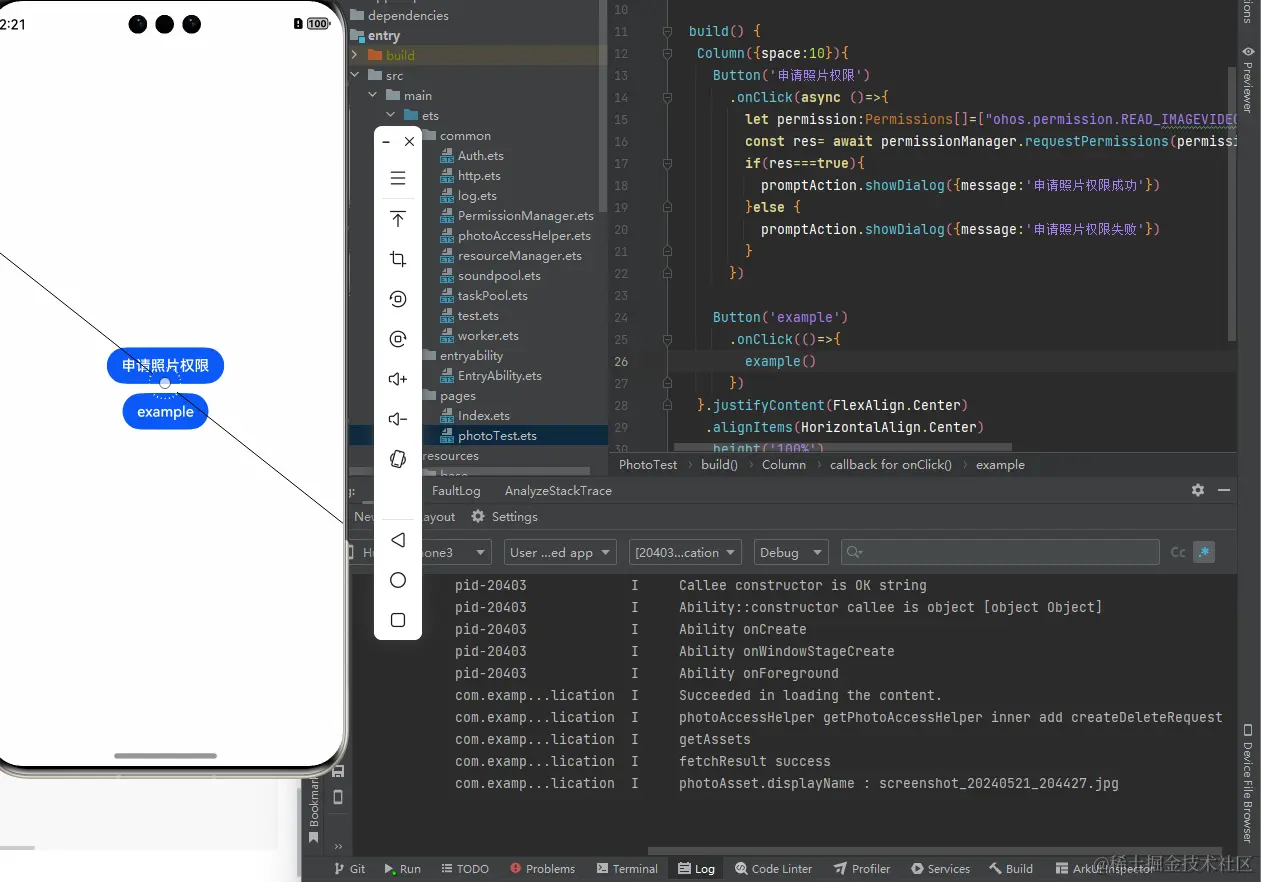The image size is (1261, 882).
Task: Toggle the Cc match case filter
Action: click(x=1178, y=552)
